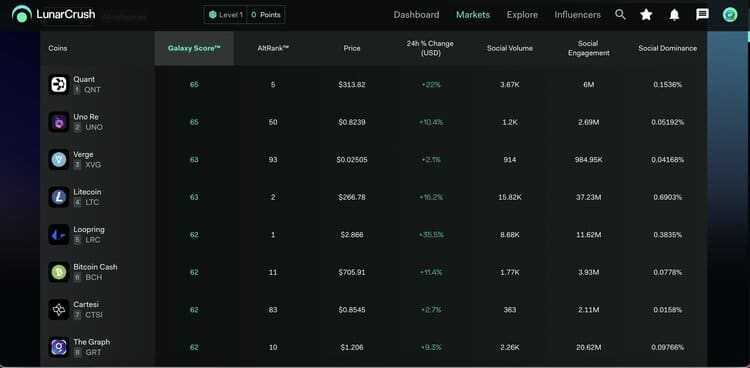Click the Level 1 badge
The image size is (750, 368).
click(x=226, y=15)
